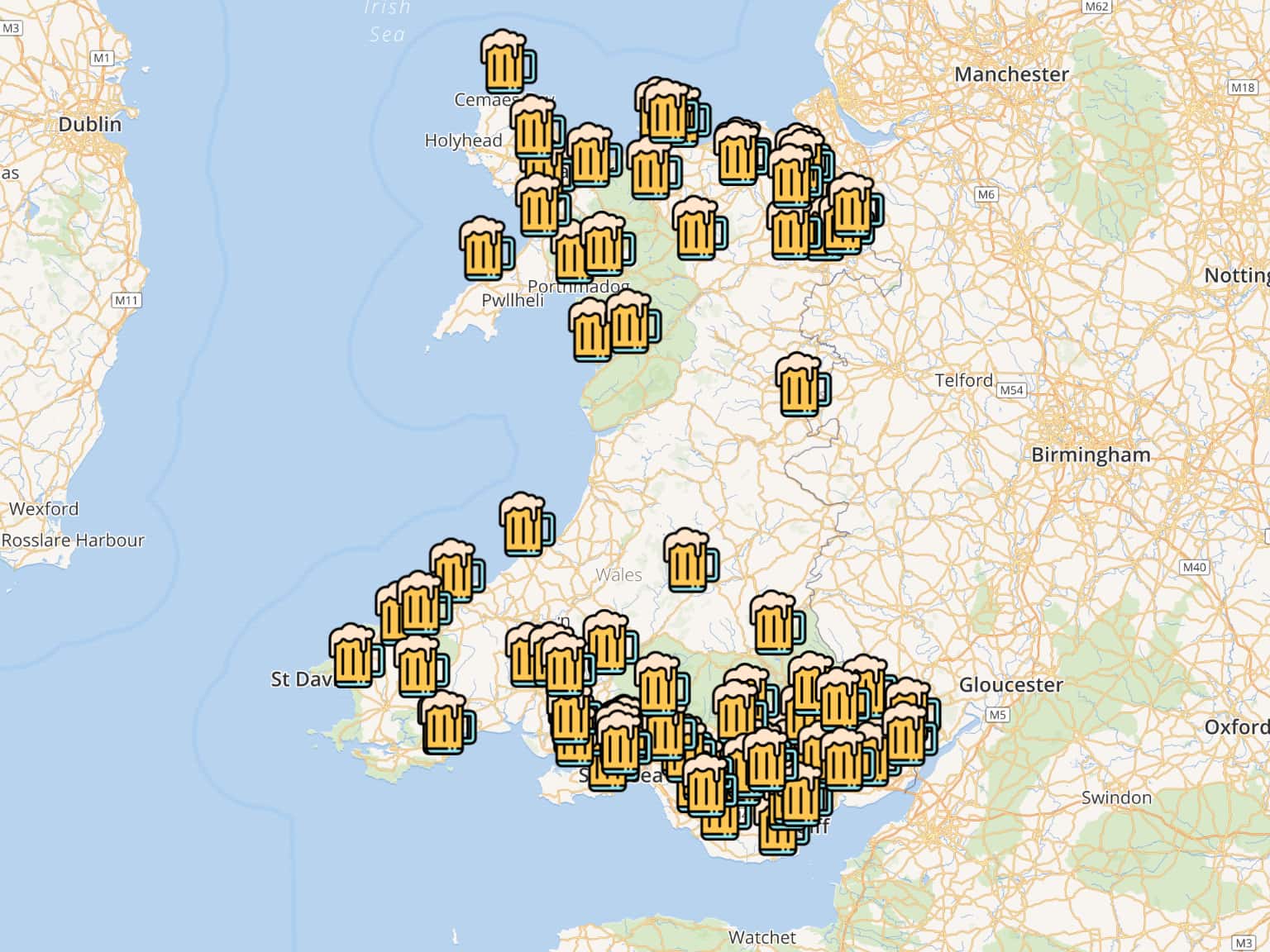Click the isolated beer marker on the Cardigan Bay coast
The image size is (1270, 952).
coord(526,525)
